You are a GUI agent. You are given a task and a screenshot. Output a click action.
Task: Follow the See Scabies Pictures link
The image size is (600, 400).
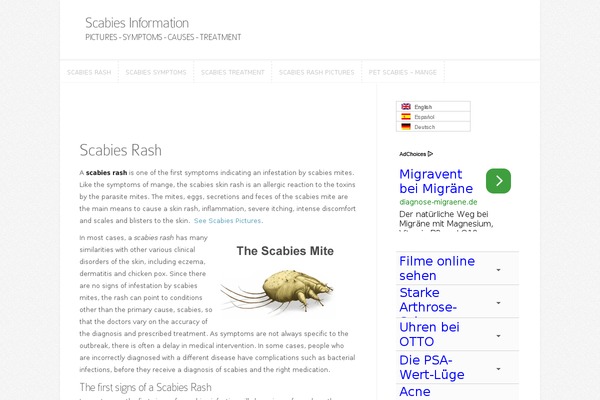click(x=228, y=220)
